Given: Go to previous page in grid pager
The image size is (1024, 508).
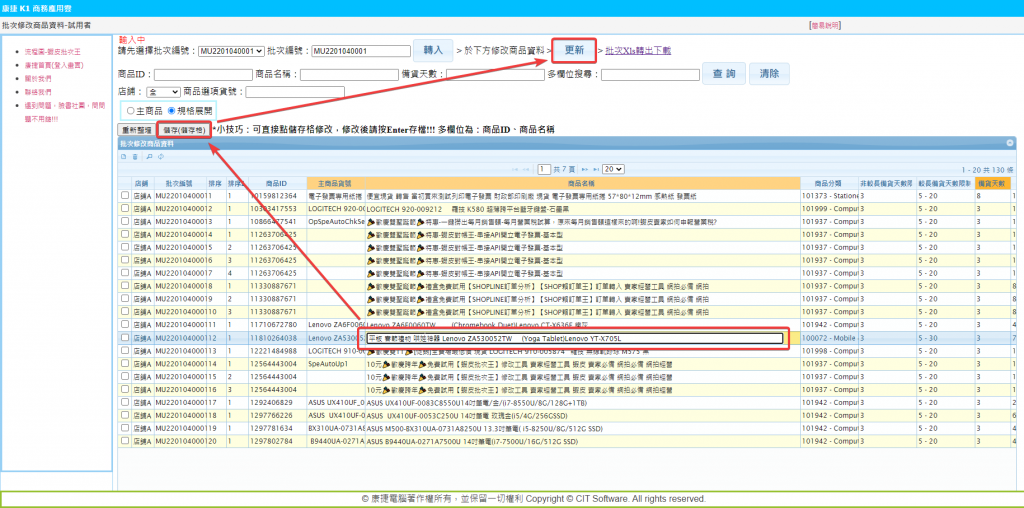Looking at the screenshot, I should coord(527,169).
